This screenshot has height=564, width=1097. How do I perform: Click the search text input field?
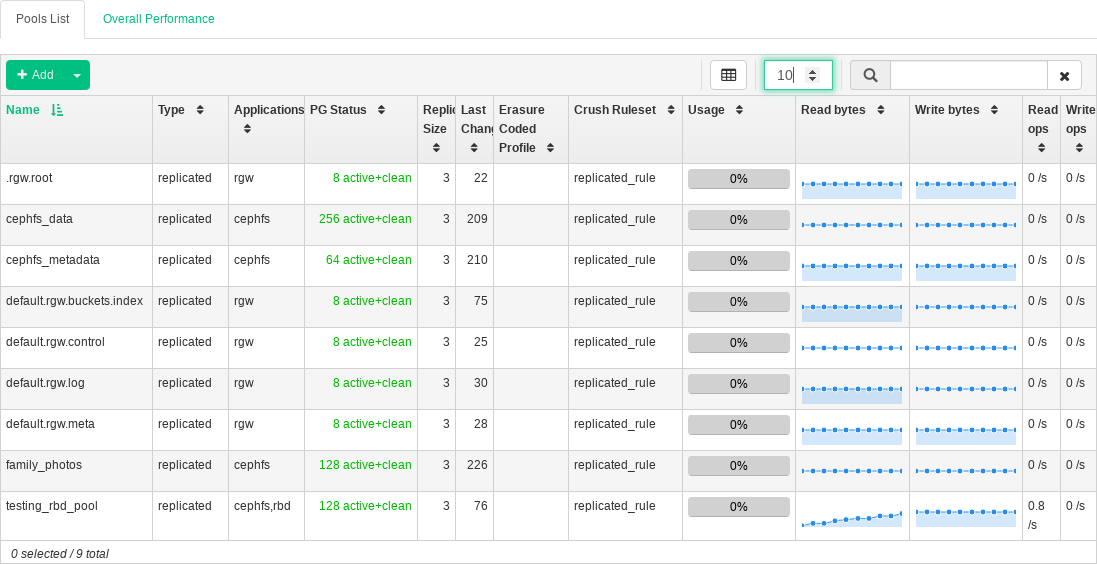[968, 75]
